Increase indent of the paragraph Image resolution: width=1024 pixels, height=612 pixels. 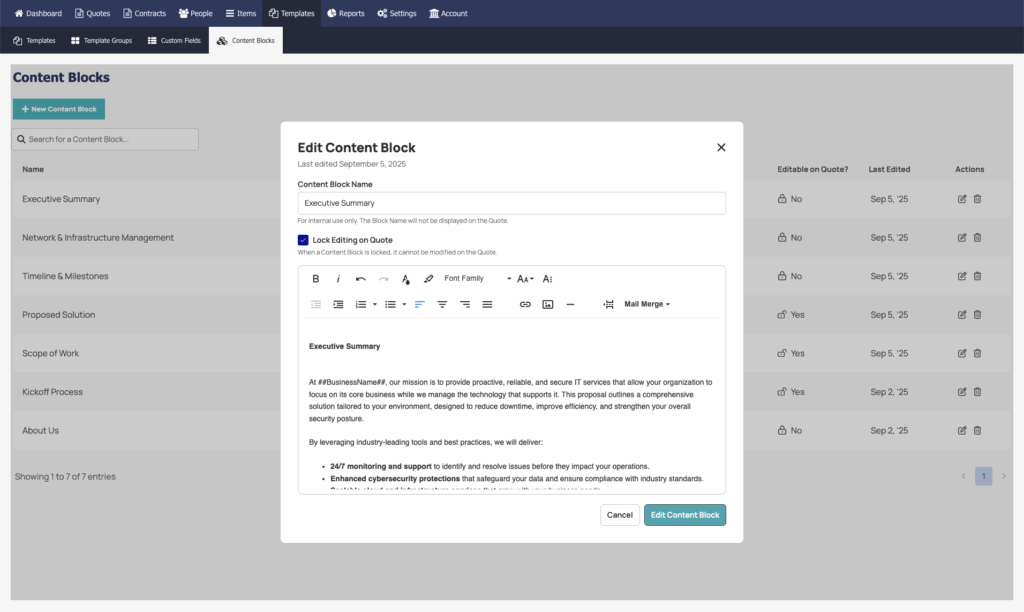pyautogui.click(x=338, y=304)
